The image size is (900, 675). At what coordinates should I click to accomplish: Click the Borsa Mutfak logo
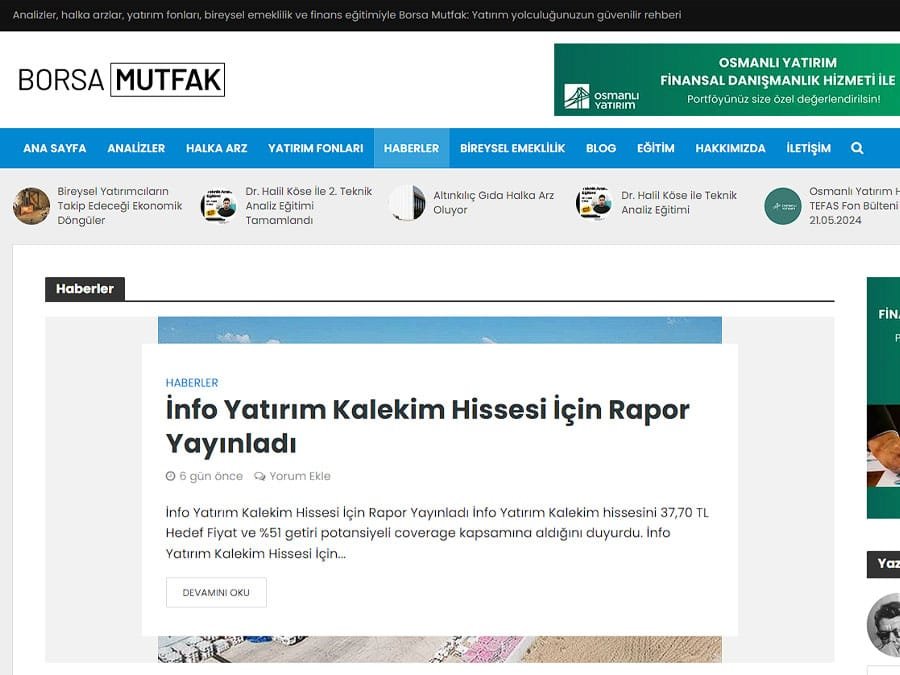(120, 80)
